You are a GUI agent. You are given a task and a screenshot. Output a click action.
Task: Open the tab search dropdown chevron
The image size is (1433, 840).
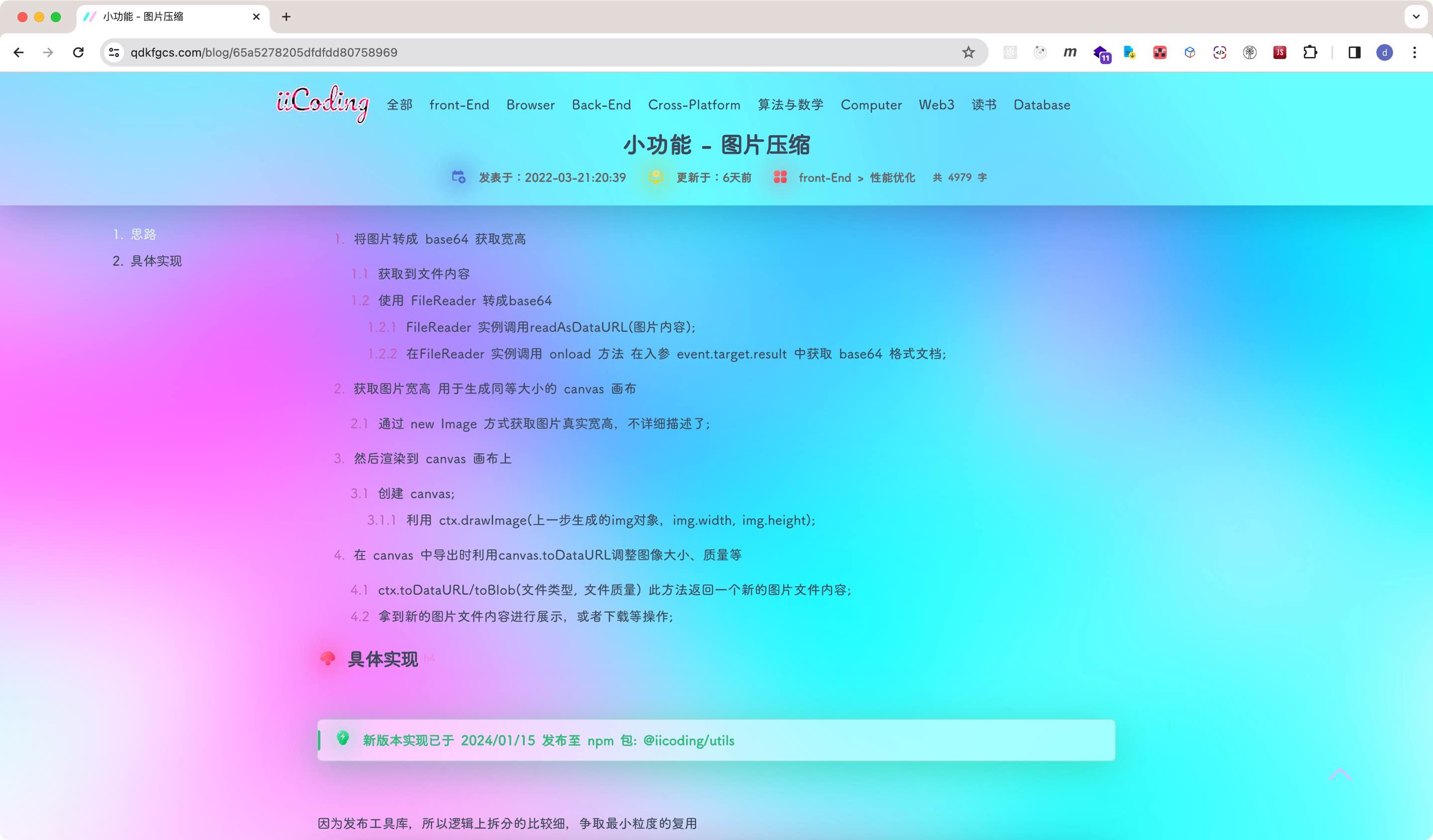coord(1416,16)
